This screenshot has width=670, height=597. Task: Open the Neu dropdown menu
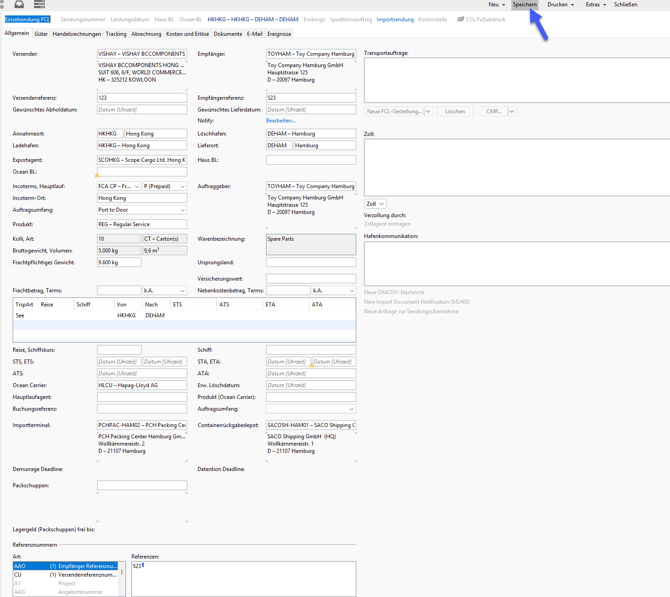496,5
